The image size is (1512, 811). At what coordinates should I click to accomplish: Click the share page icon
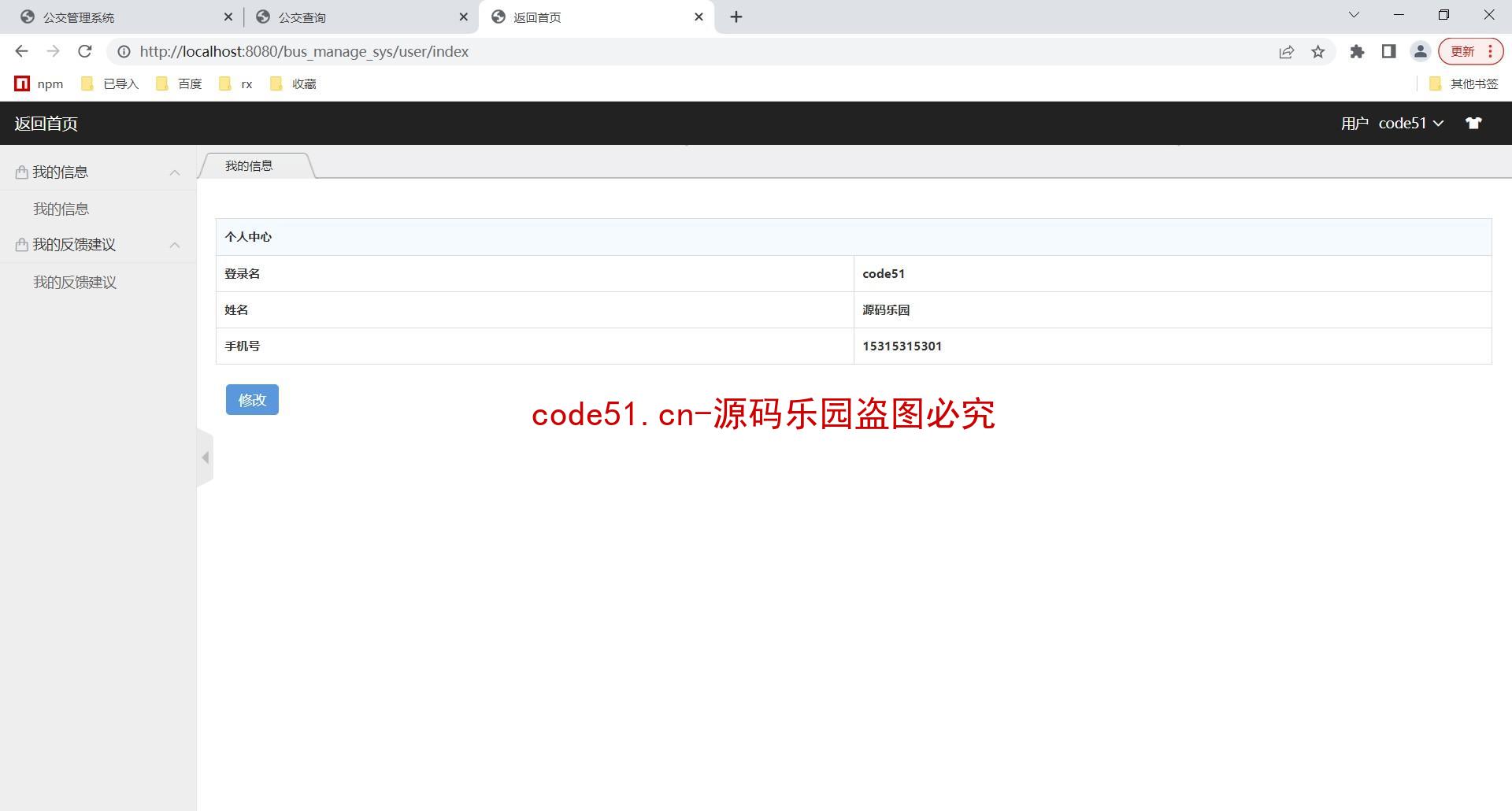1287,52
